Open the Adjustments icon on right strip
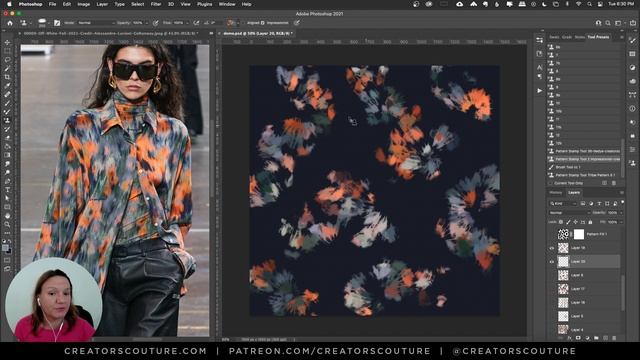The height and width of the screenshot is (360, 640). [x=632, y=67]
